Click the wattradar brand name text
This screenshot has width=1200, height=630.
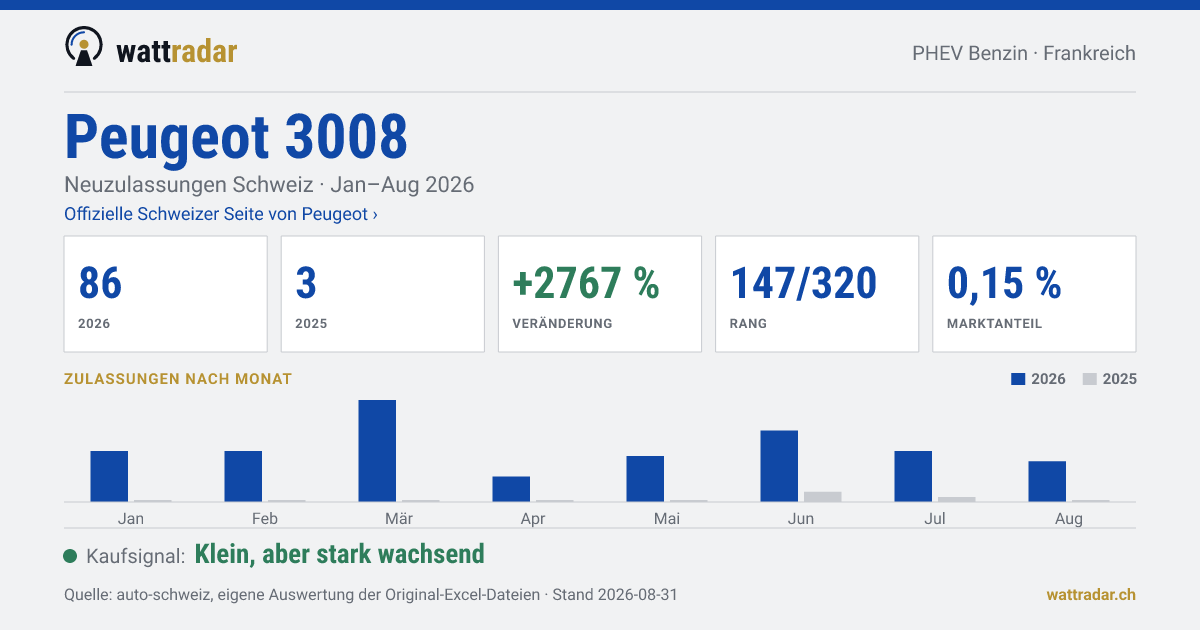(177, 50)
